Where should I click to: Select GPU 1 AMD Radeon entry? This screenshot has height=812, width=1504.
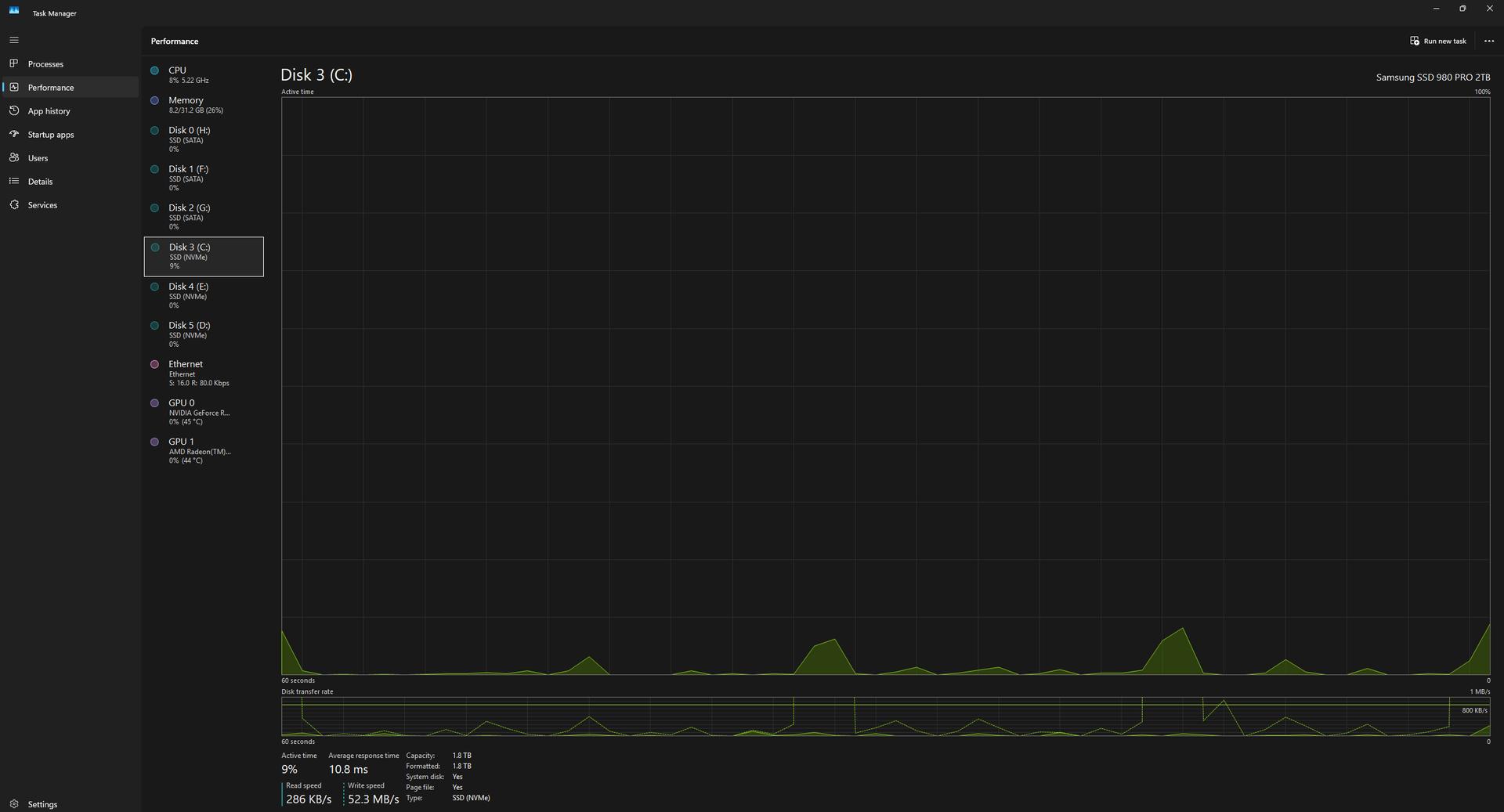[204, 450]
